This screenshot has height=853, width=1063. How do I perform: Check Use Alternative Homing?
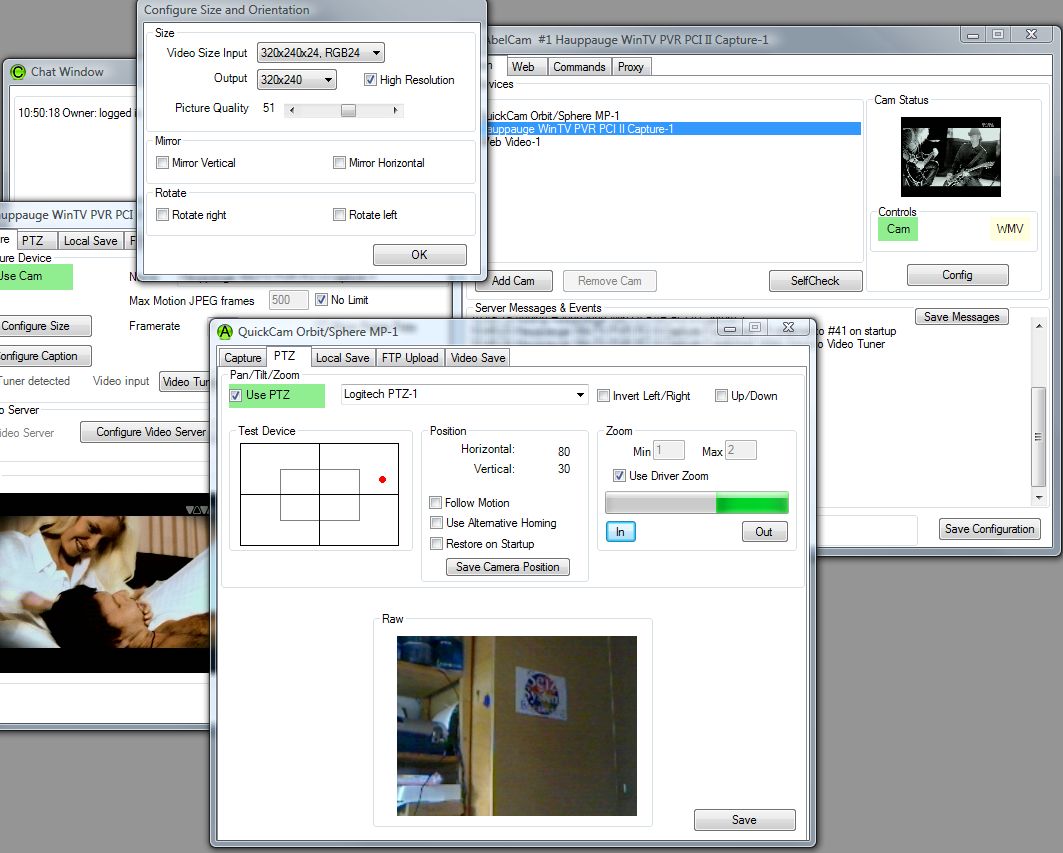pyautogui.click(x=437, y=523)
